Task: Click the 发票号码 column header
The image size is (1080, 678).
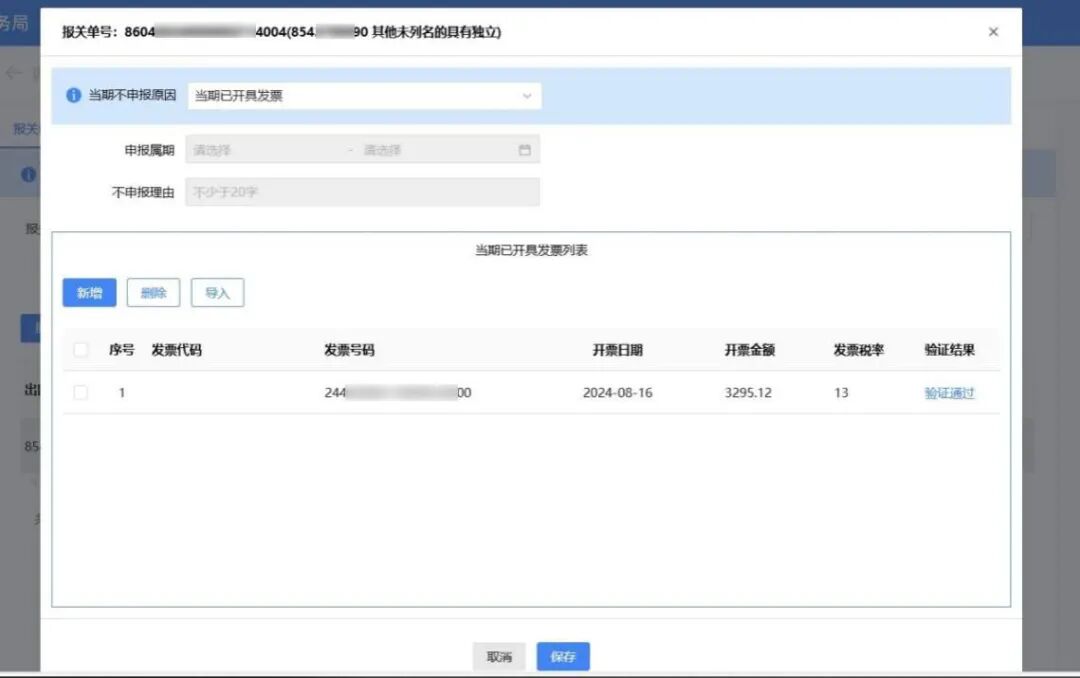Action: (x=349, y=350)
